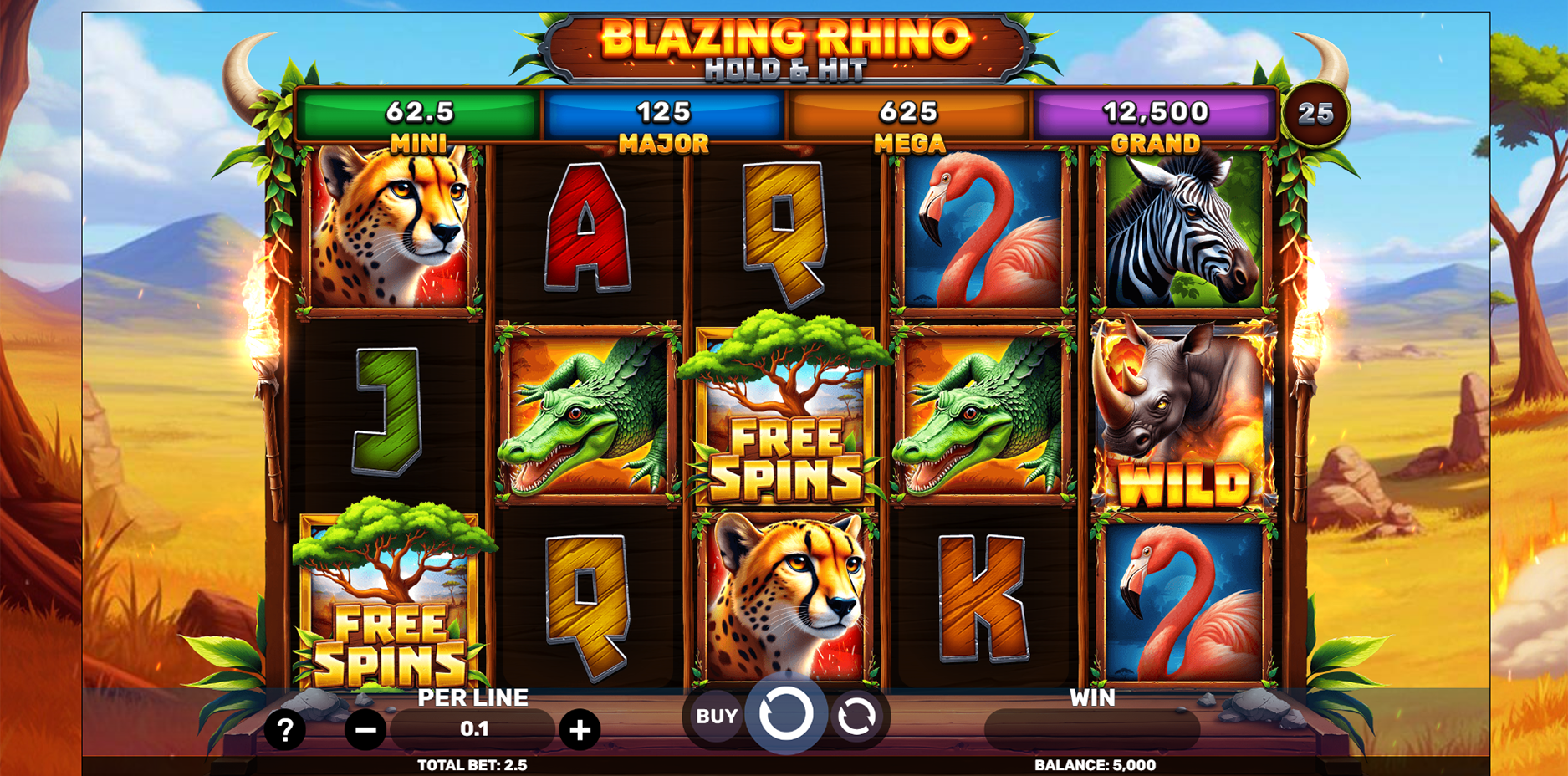The height and width of the screenshot is (776, 1568).
Task: Click the zebra symbol on fifth reel
Action: click(1183, 228)
